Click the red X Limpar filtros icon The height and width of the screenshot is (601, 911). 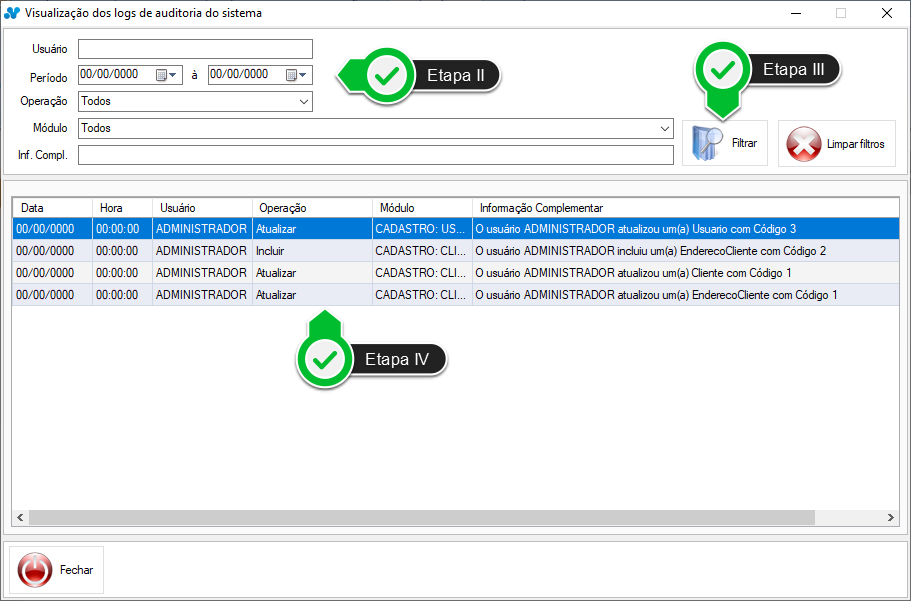click(804, 144)
